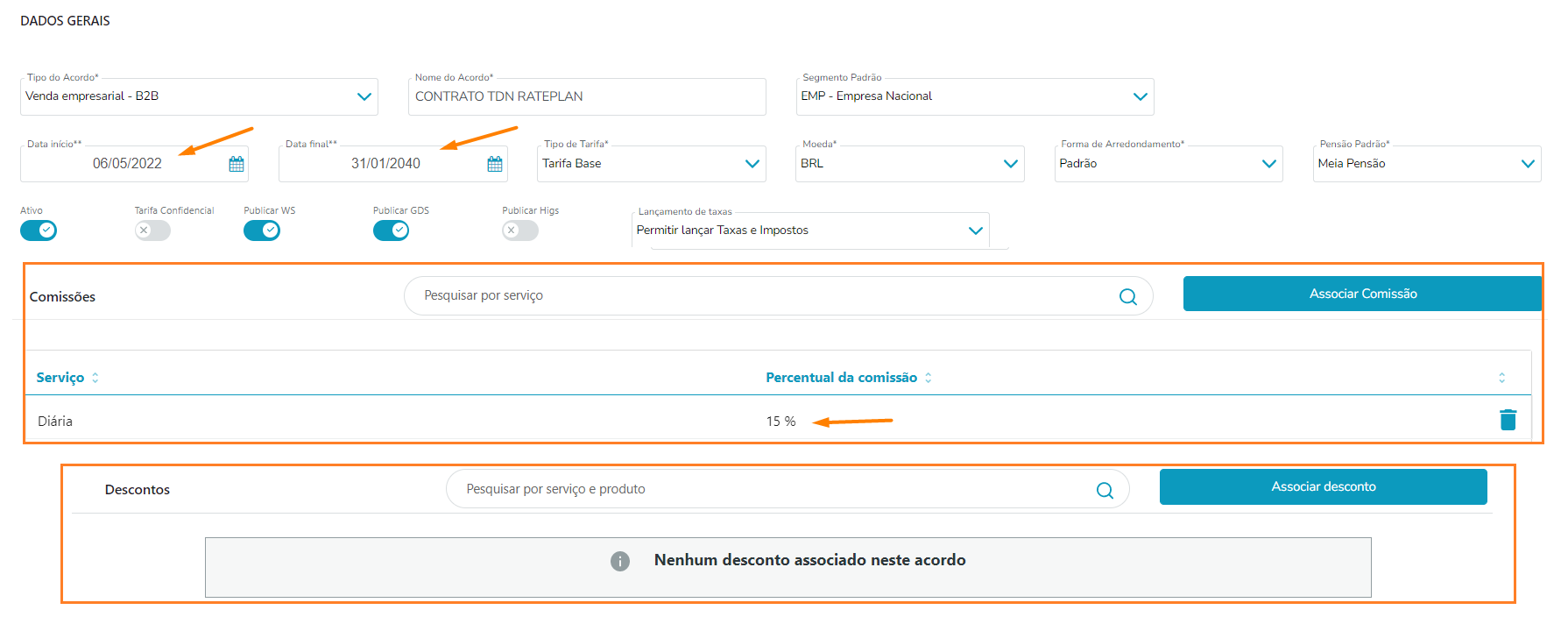
Task: Click the Associar desconto button
Action: click(1323, 486)
